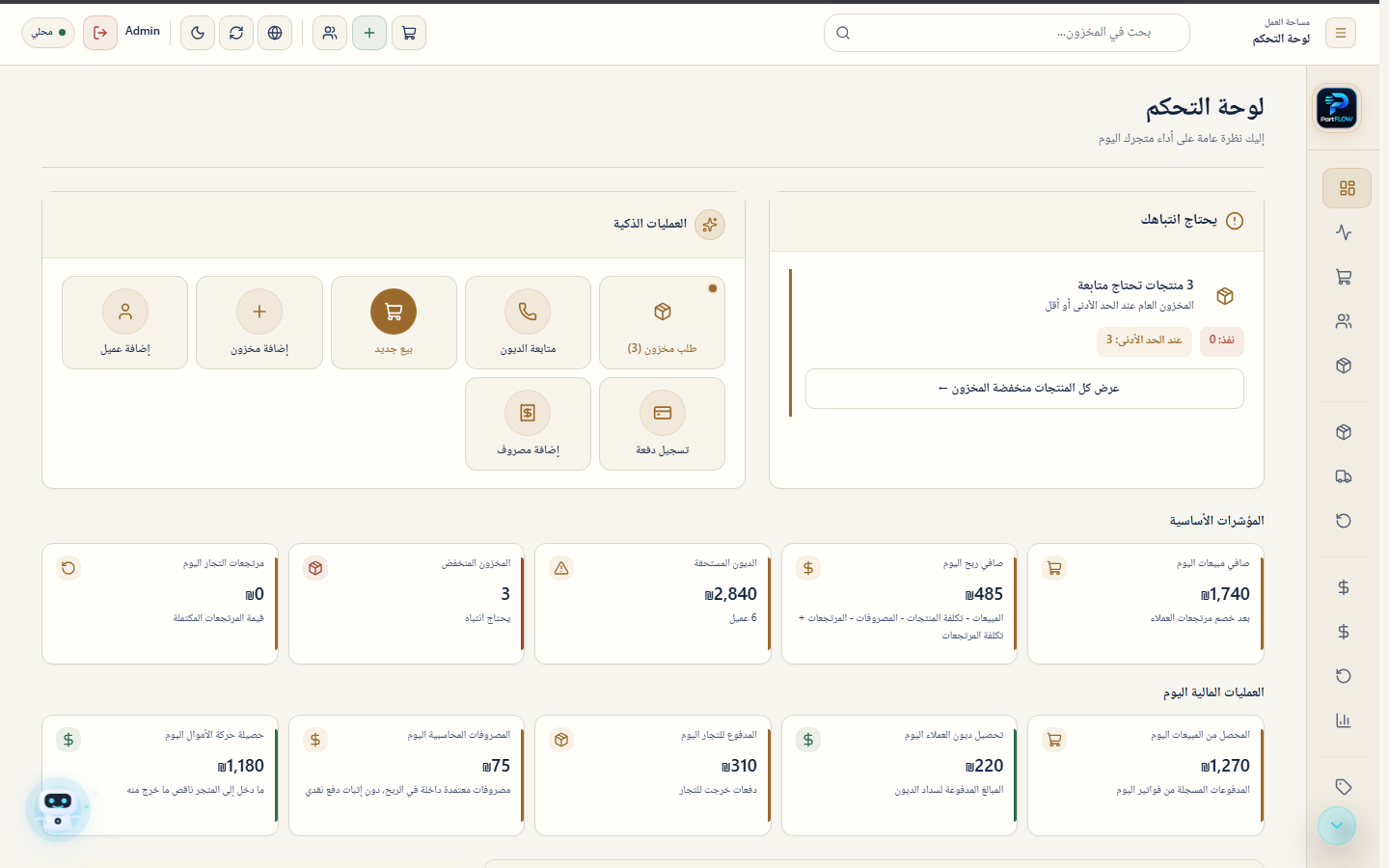Click the alert icon beside يحتاج انتباهك
This screenshot has height=868, width=1389.
coord(1235,221)
